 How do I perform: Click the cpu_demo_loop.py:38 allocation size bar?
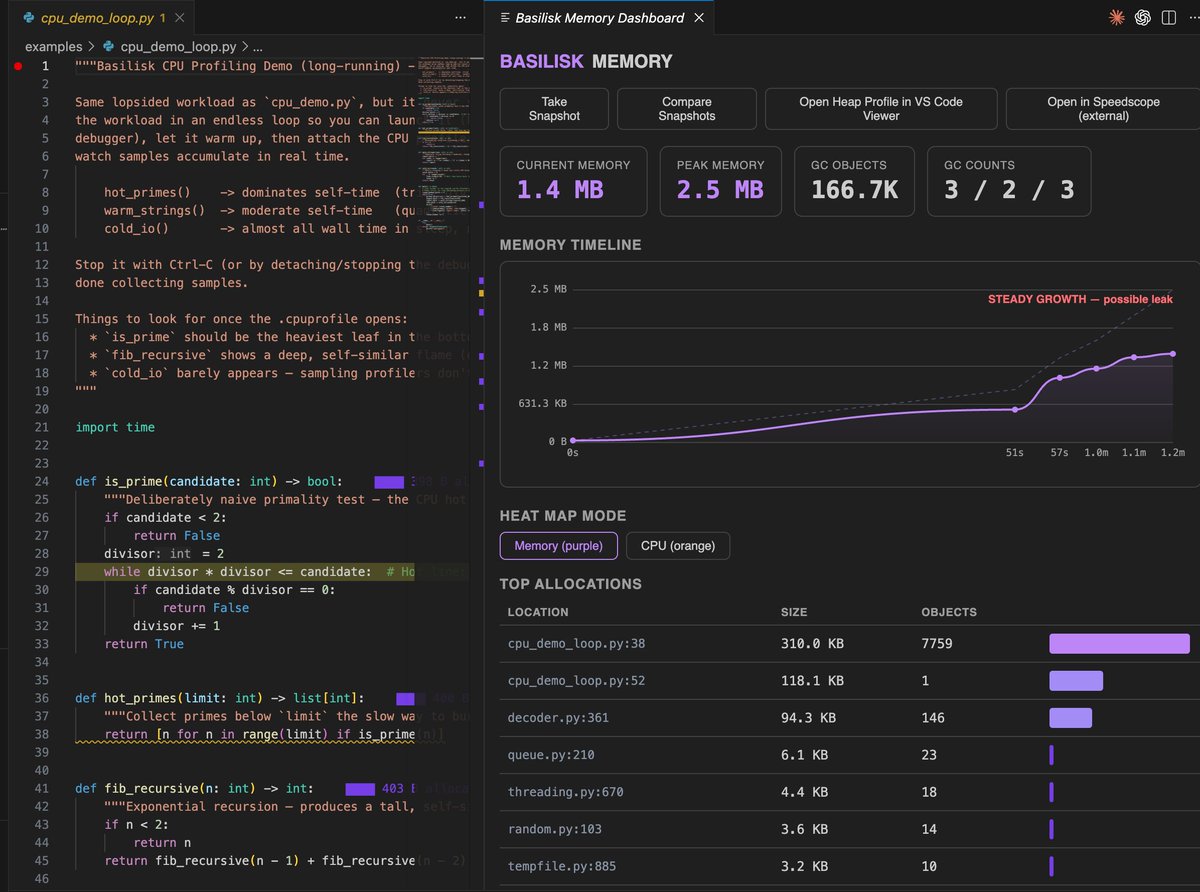pyautogui.click(x=1119, y=644)
